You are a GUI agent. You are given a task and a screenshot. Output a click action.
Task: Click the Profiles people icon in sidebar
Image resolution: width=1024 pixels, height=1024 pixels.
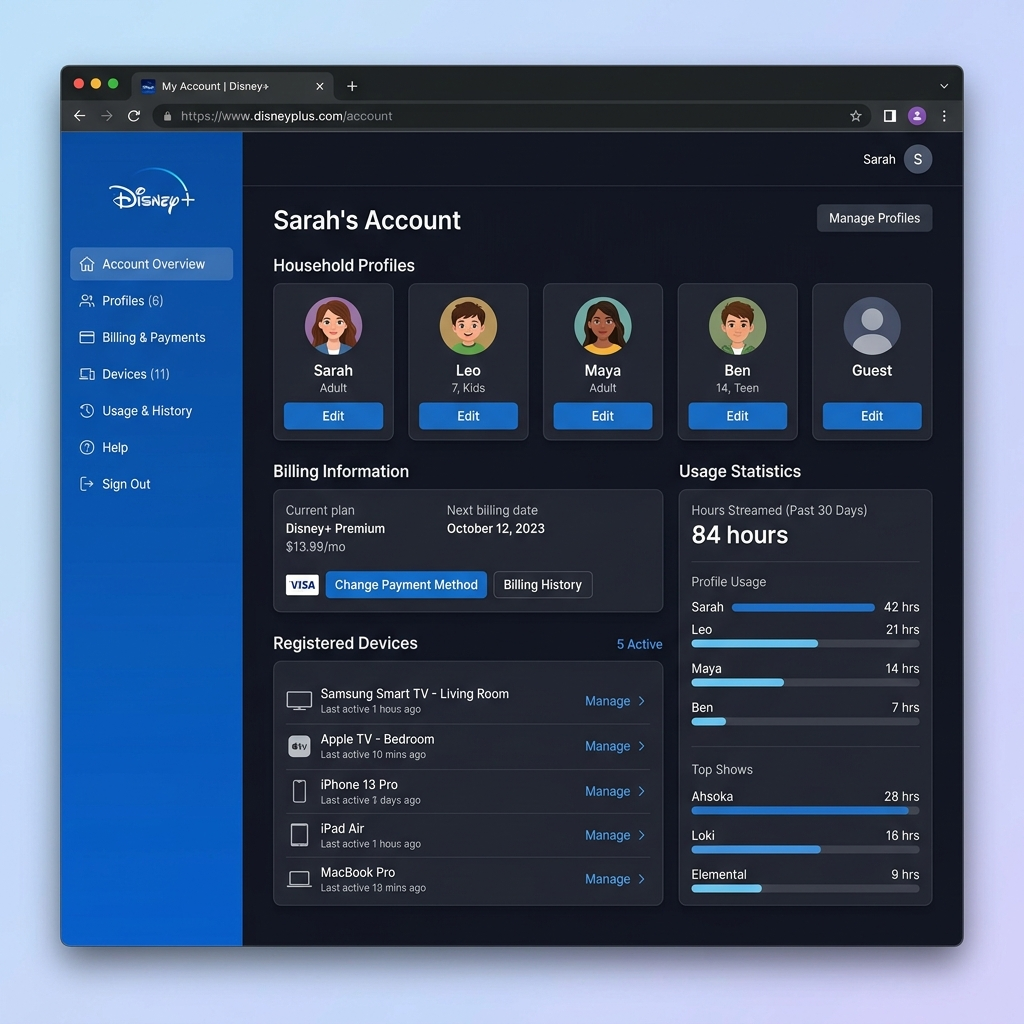click(87, 300)
